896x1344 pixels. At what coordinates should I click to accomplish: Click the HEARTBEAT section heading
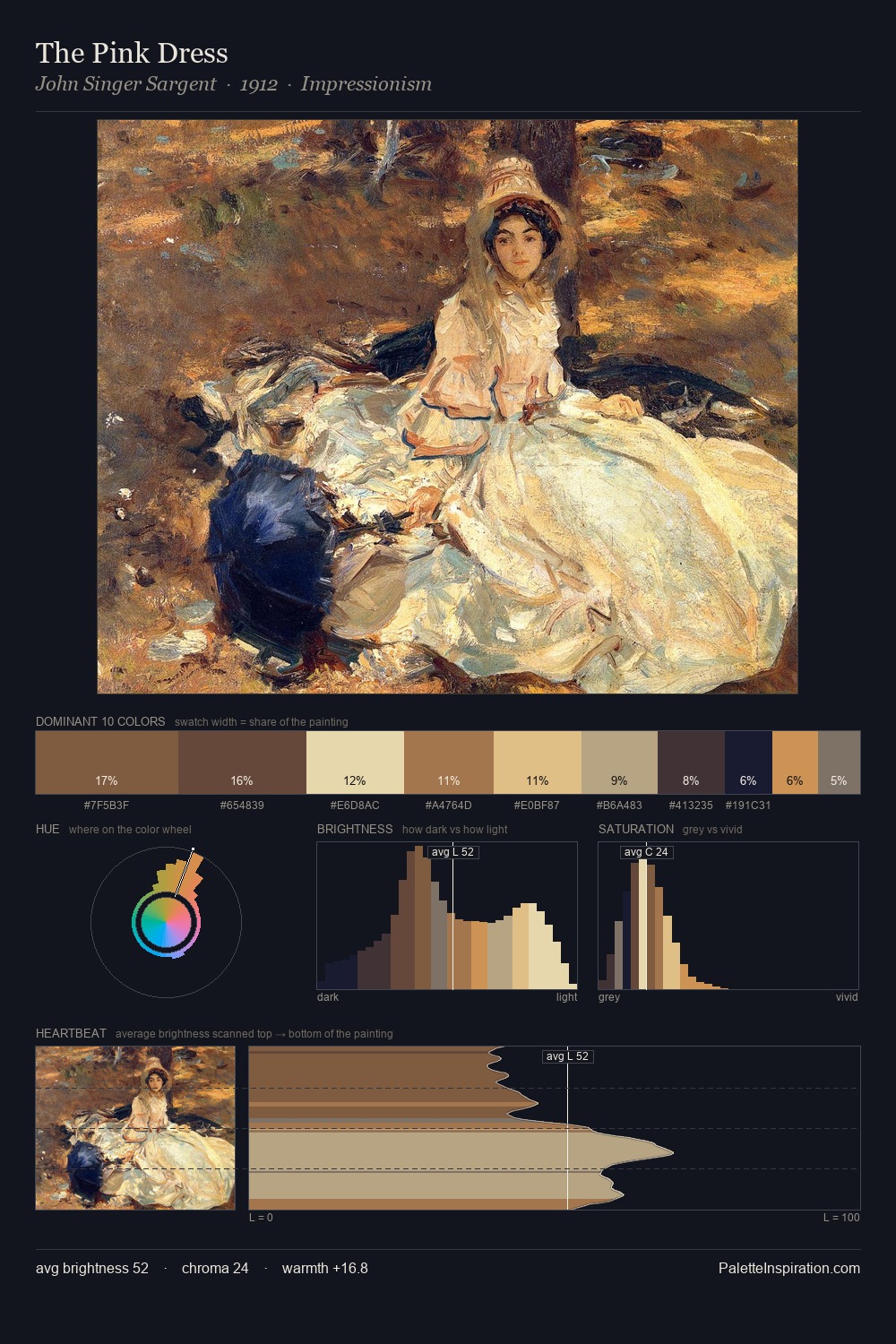pyautogui.click(x=71, y=1033)
